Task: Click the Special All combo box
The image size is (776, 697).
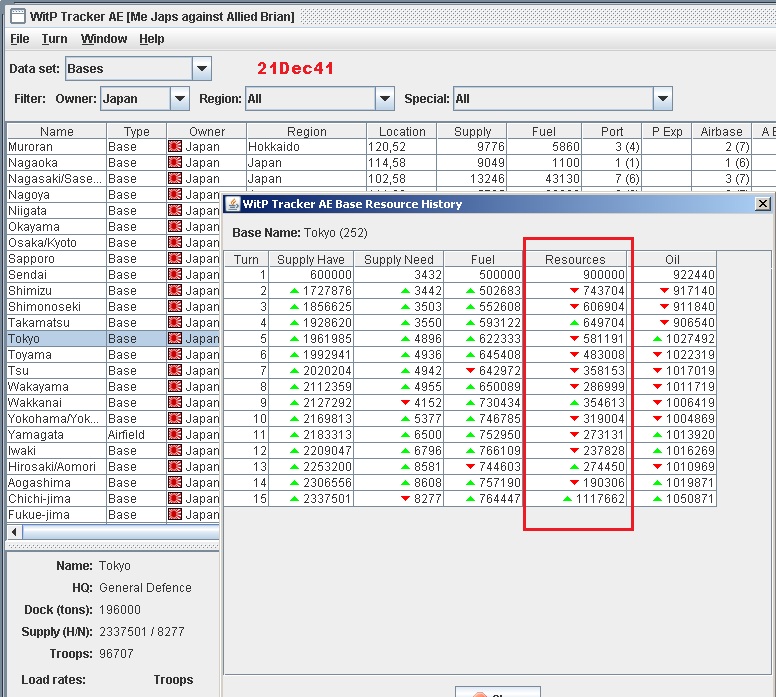Action: [x=563, y=99]
